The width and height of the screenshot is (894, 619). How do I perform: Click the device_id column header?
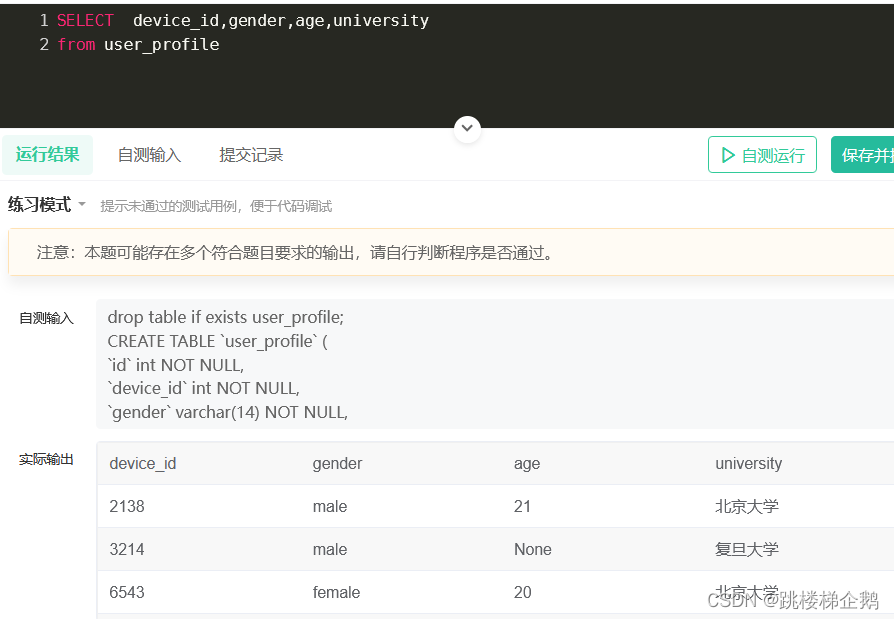click(x=143, y=464)
